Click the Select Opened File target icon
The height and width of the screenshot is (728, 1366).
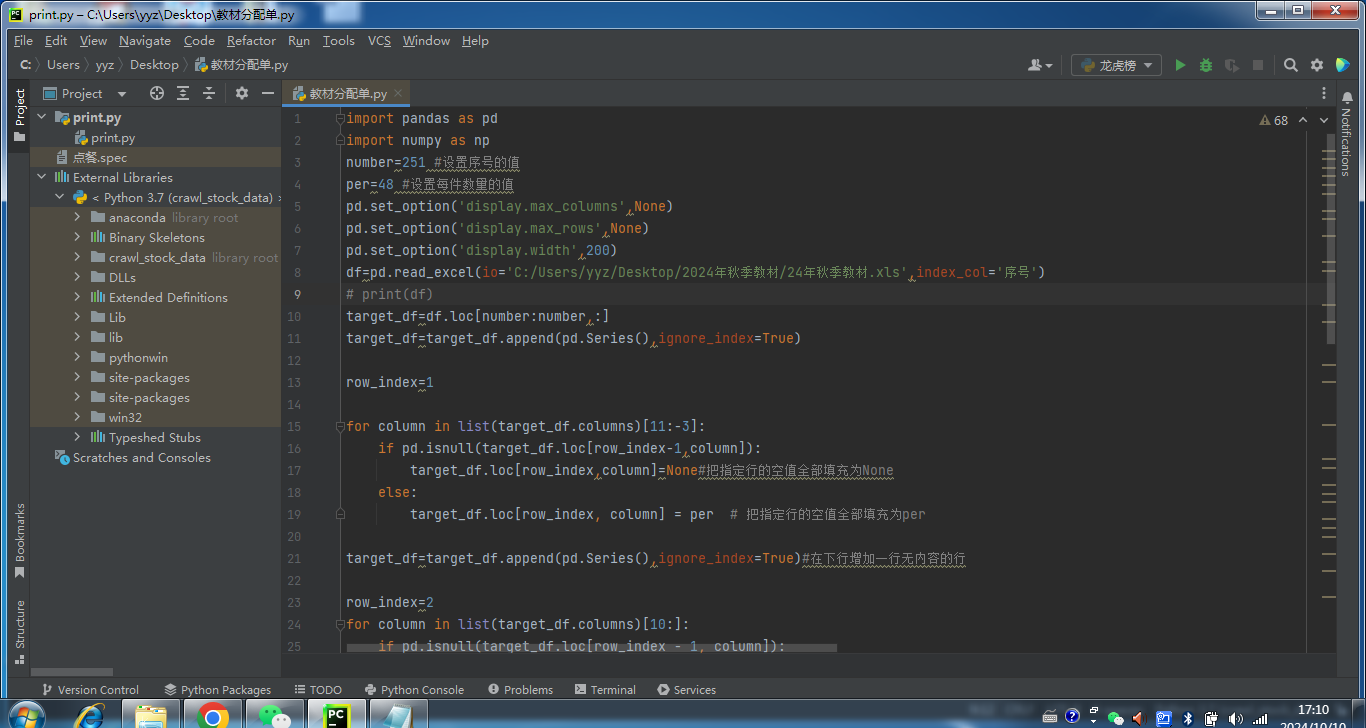(157, 93)
